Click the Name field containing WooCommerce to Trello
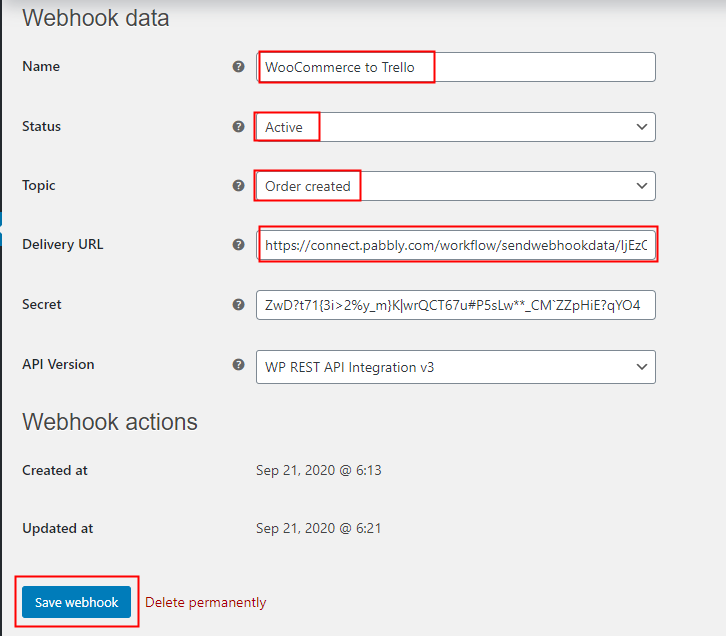726x636 pixels. click(x=456, y=67)
